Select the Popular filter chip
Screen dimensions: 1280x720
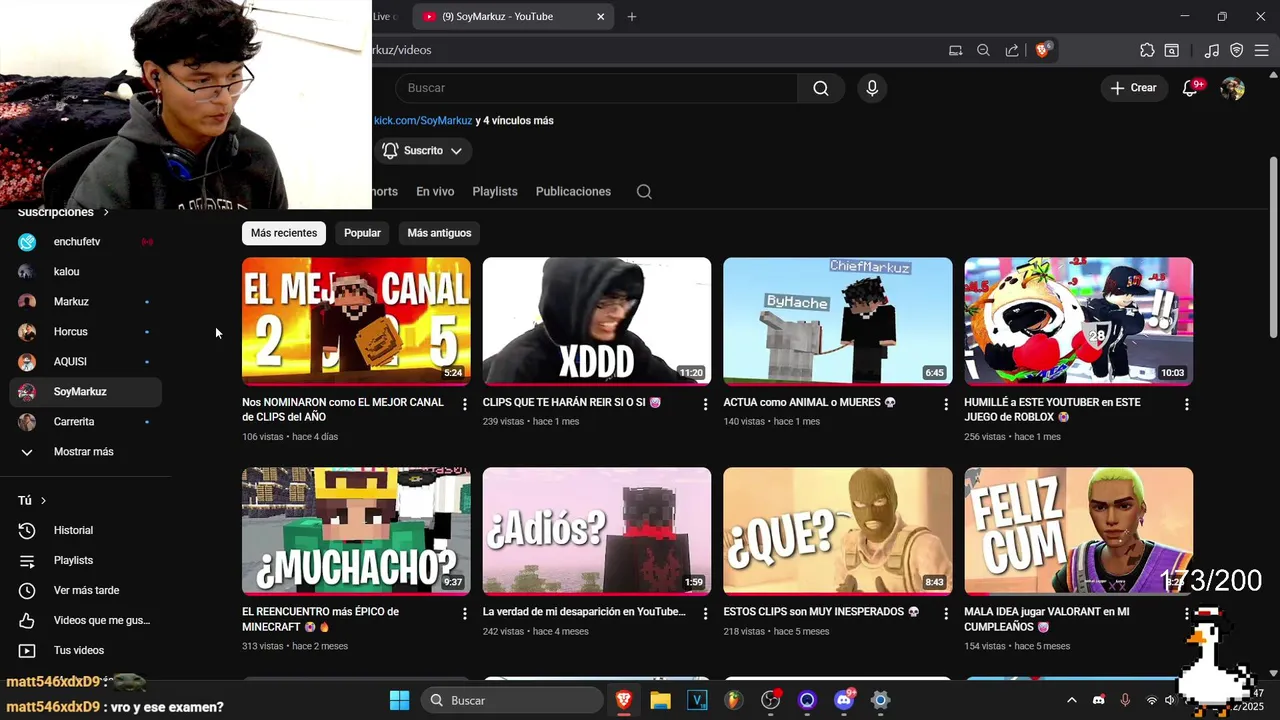coord(362,233)
